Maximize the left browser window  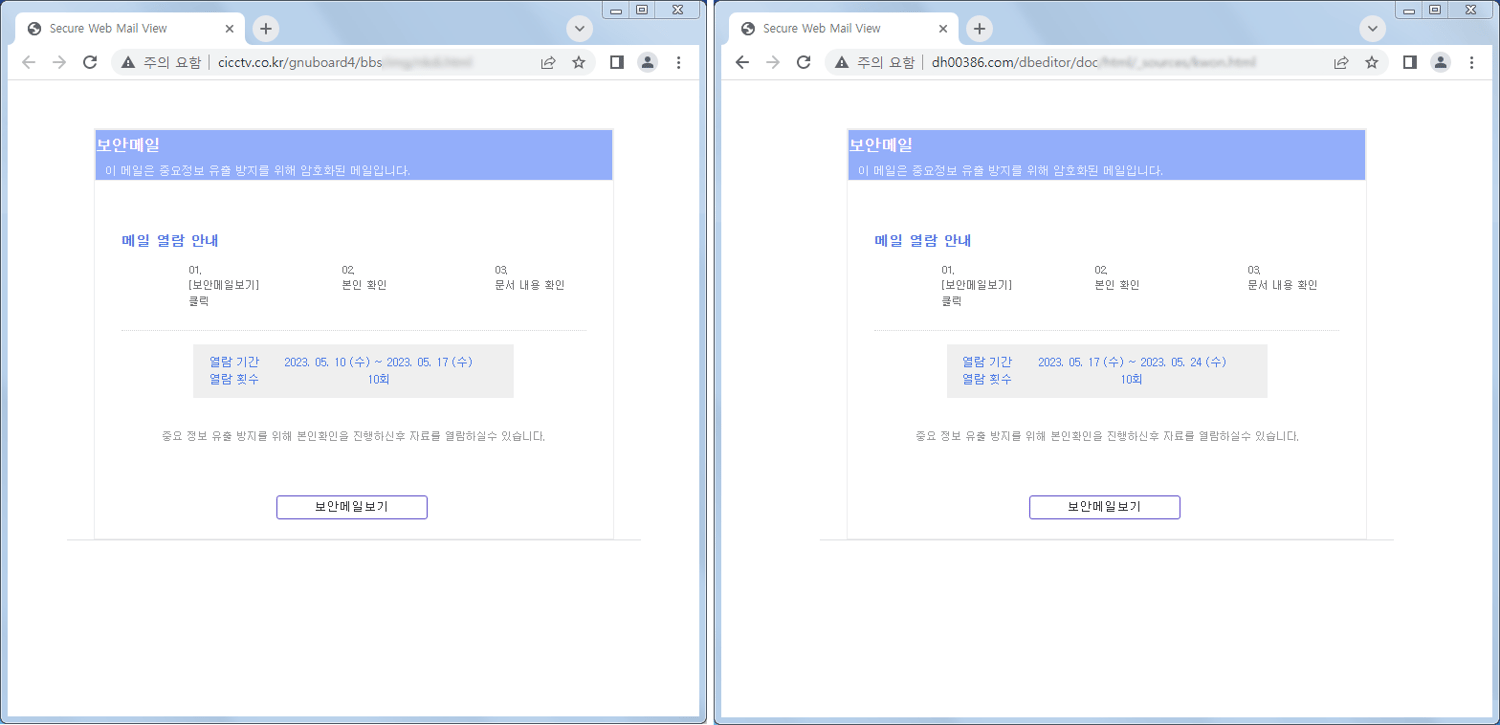642,9
